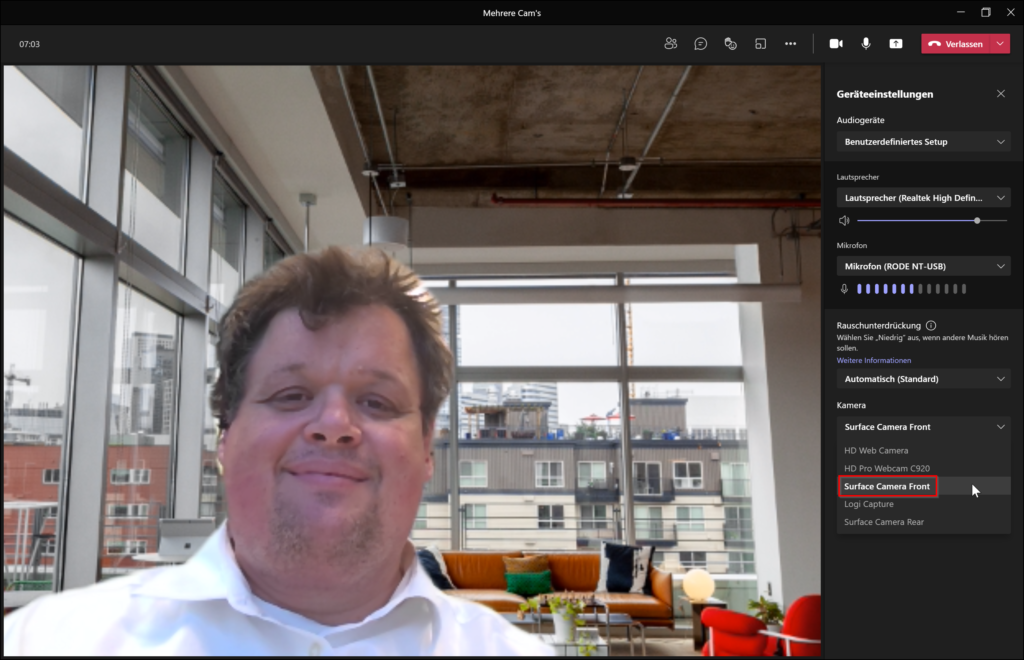Restore down the meeting window
Image resolution: width=1024 pixels, height=660 pixels.
point(986,12)
